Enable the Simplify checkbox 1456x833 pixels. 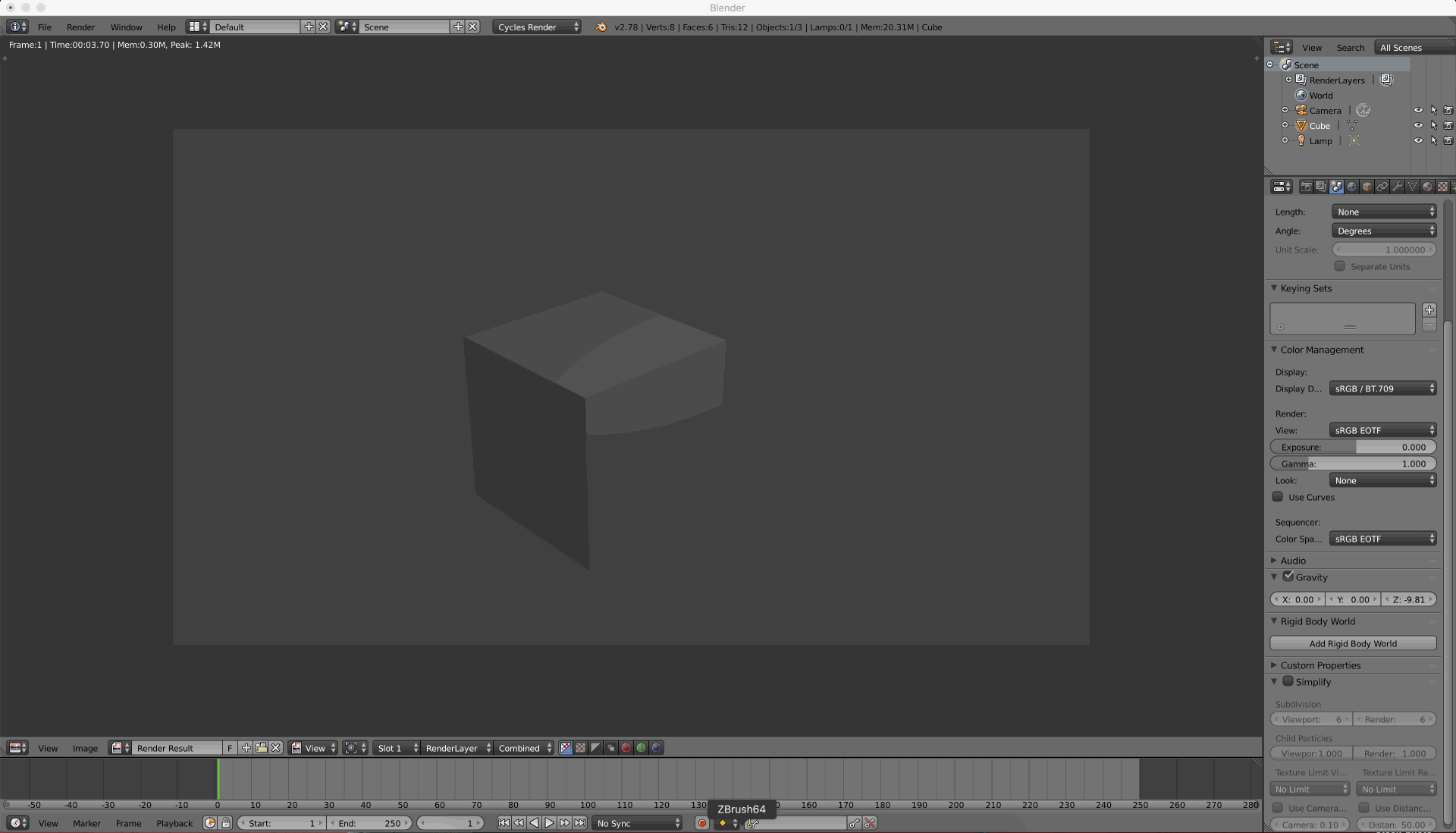tap(1288, 681)
